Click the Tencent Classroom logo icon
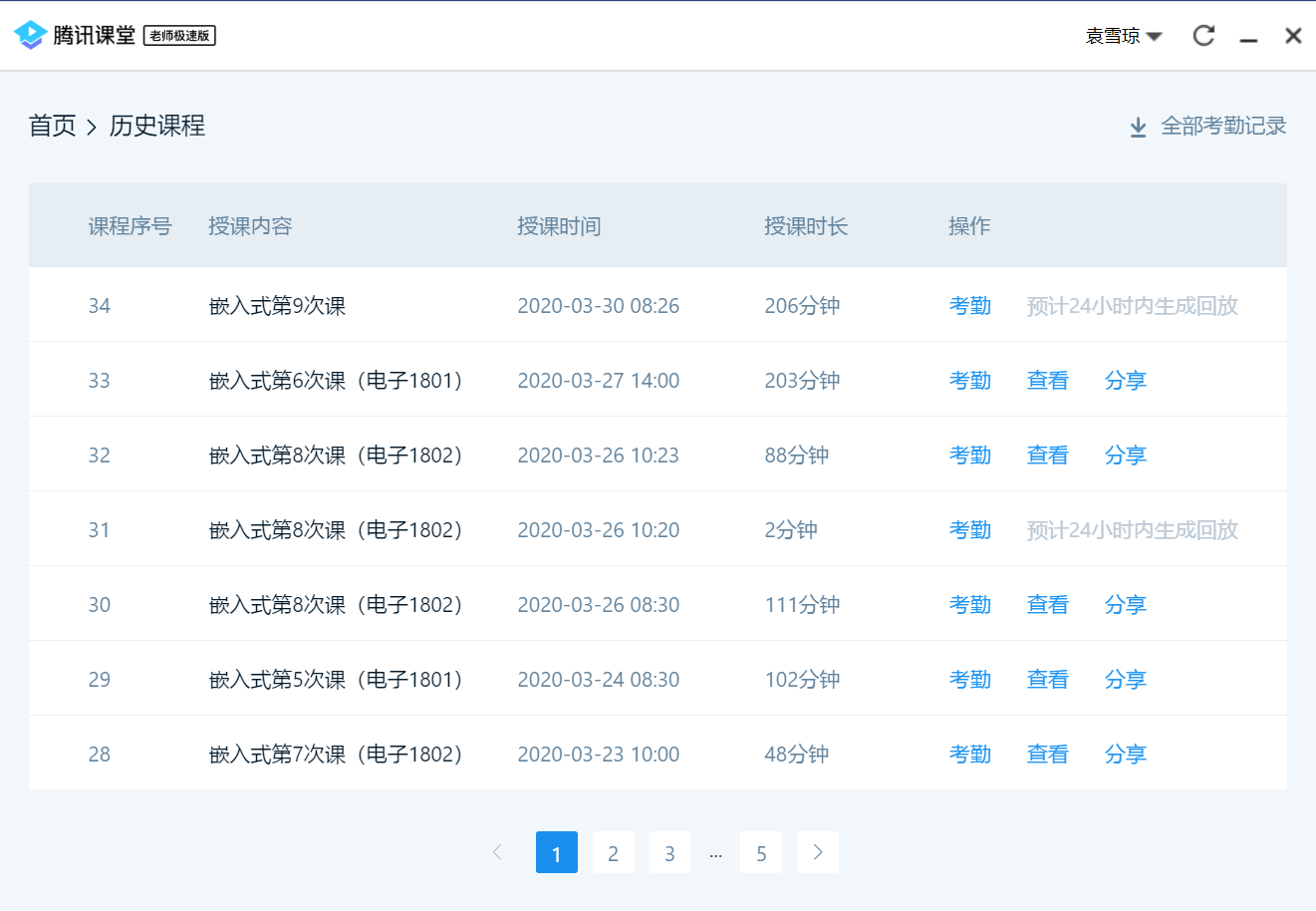 tap(31, 35)
